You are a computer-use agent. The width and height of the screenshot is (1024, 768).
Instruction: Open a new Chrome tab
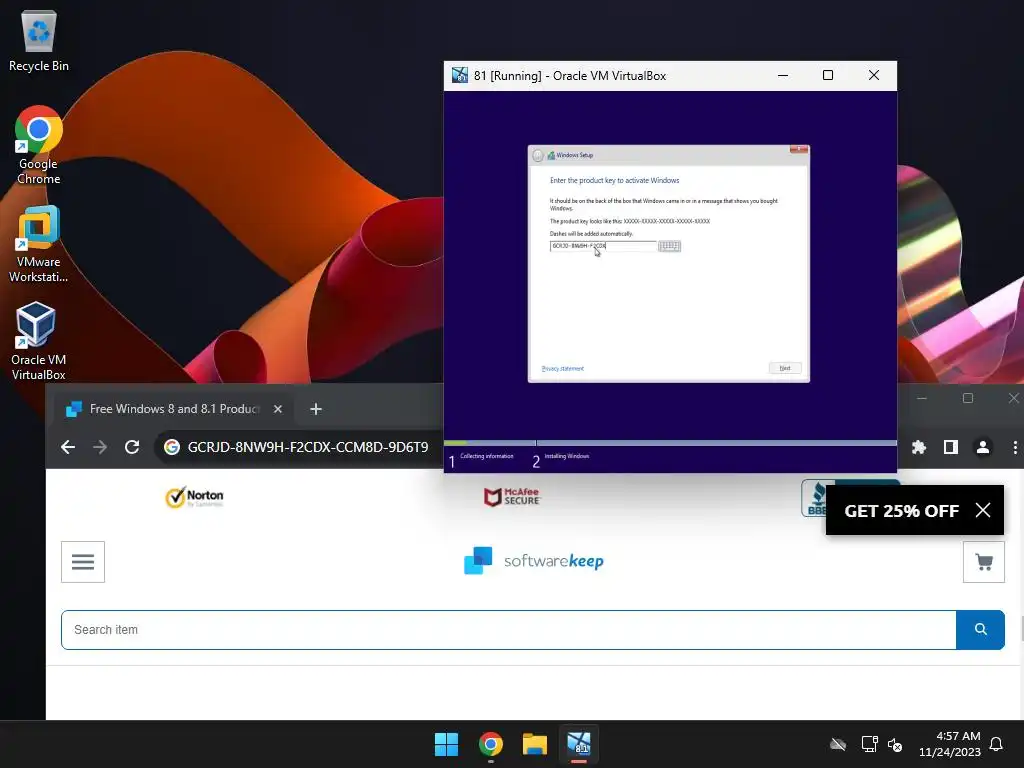point(316,409)
